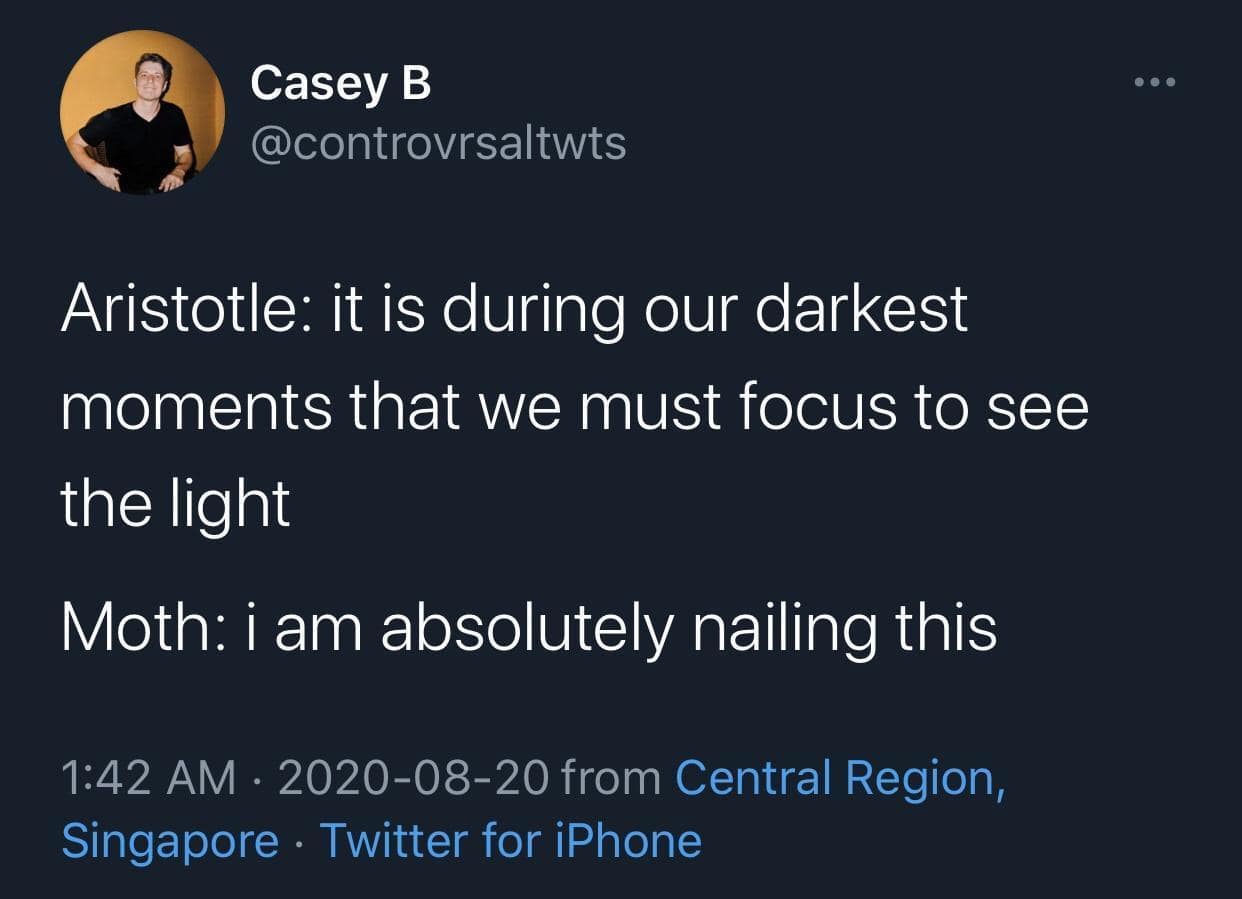Click the word Singapore in the location
Screen dimensions: 1242x899
(170, 840)
